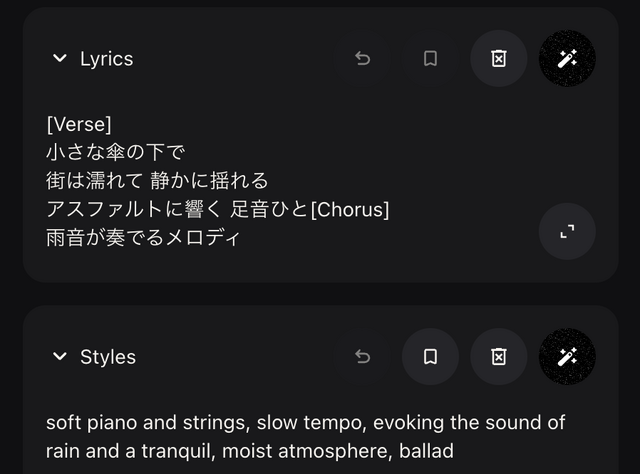640x474 pixels.
Task: Bookmark the current Lyrics
Action: coord(430,59)
